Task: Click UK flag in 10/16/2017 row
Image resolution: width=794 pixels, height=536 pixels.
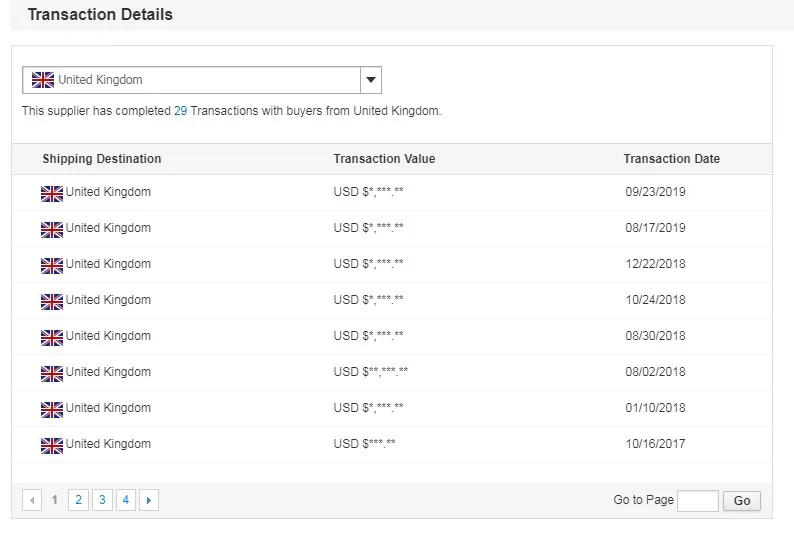Action: tap(51, 445)
